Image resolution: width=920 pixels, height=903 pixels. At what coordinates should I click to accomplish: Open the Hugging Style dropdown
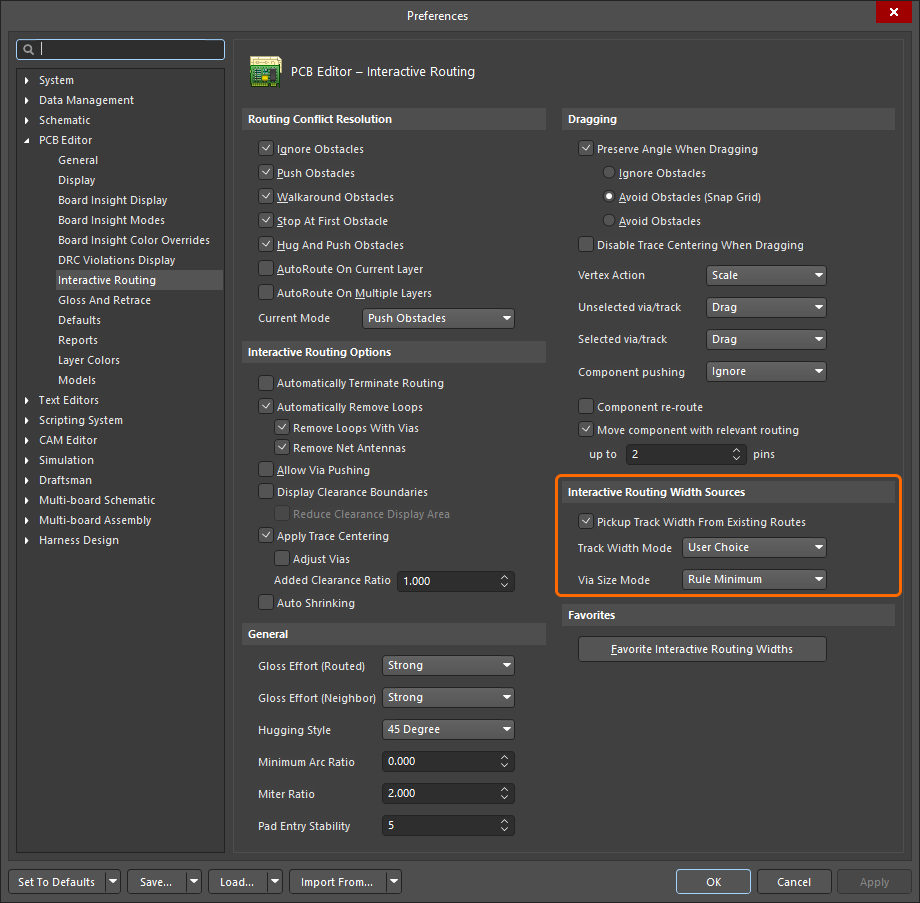coord(448,729)
